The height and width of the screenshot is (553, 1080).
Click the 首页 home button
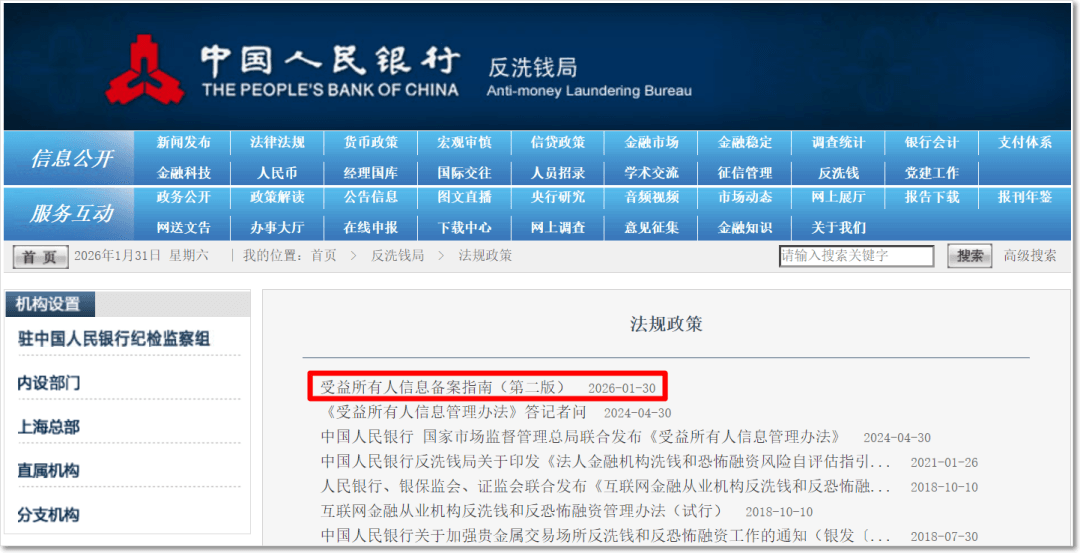(x=40, y=257)
